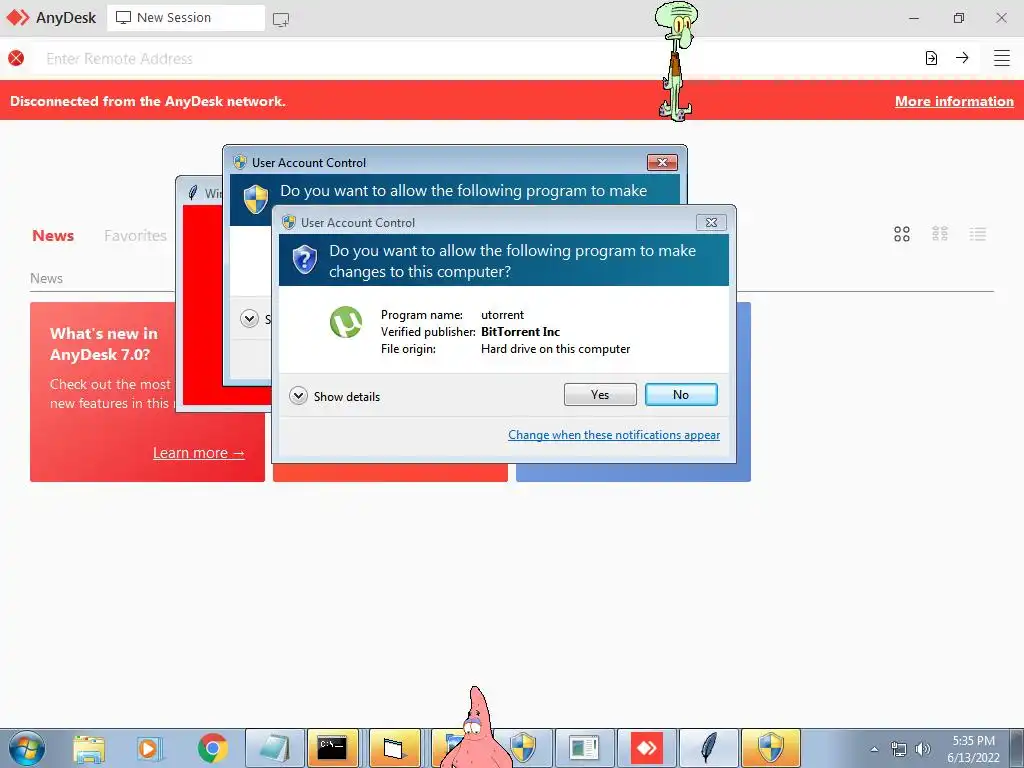
Task: Switch to the AnyDesk taskbar button
Action: (647, 748)
